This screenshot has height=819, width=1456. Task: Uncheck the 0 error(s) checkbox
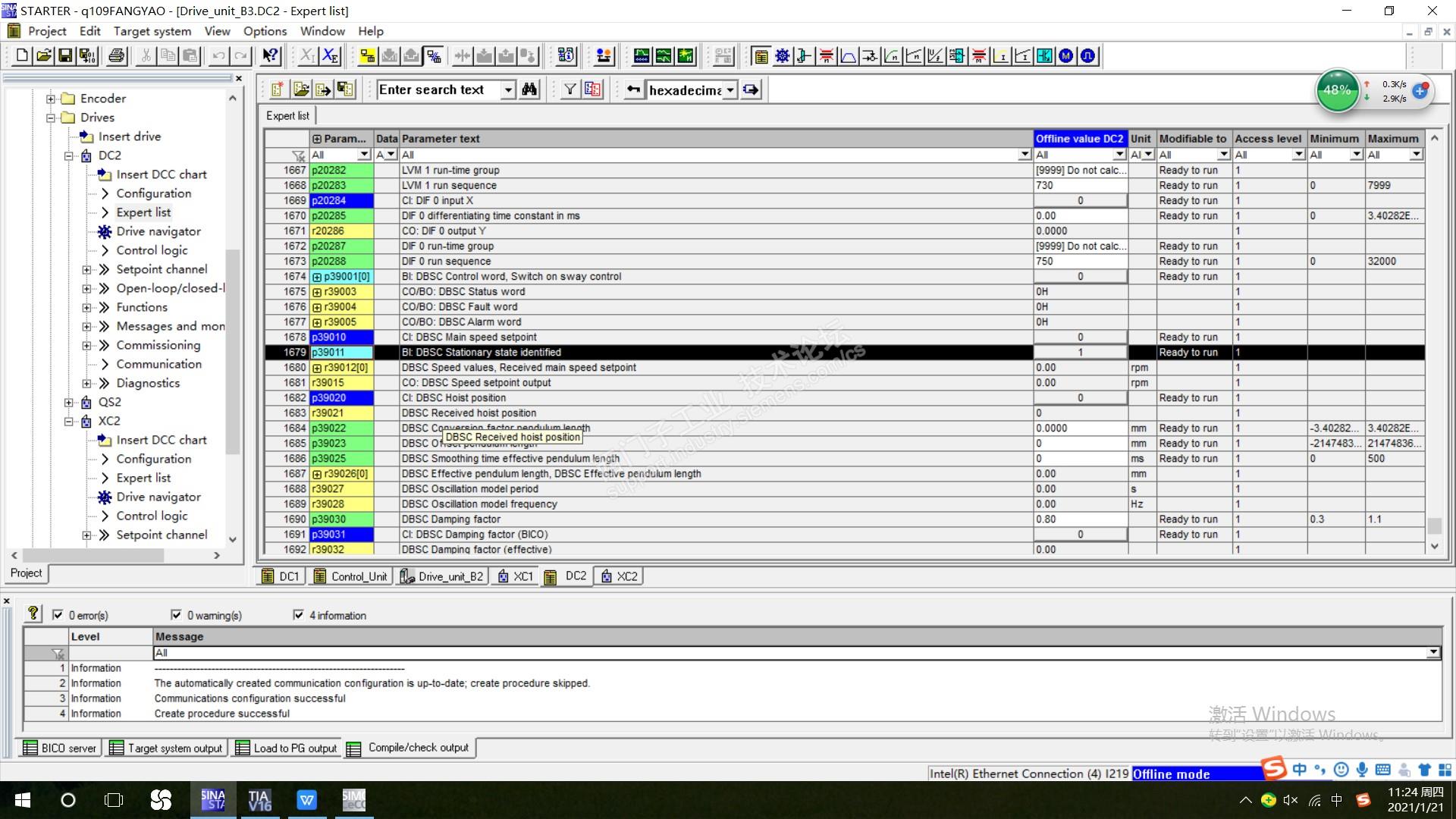(x=58, y=615)
